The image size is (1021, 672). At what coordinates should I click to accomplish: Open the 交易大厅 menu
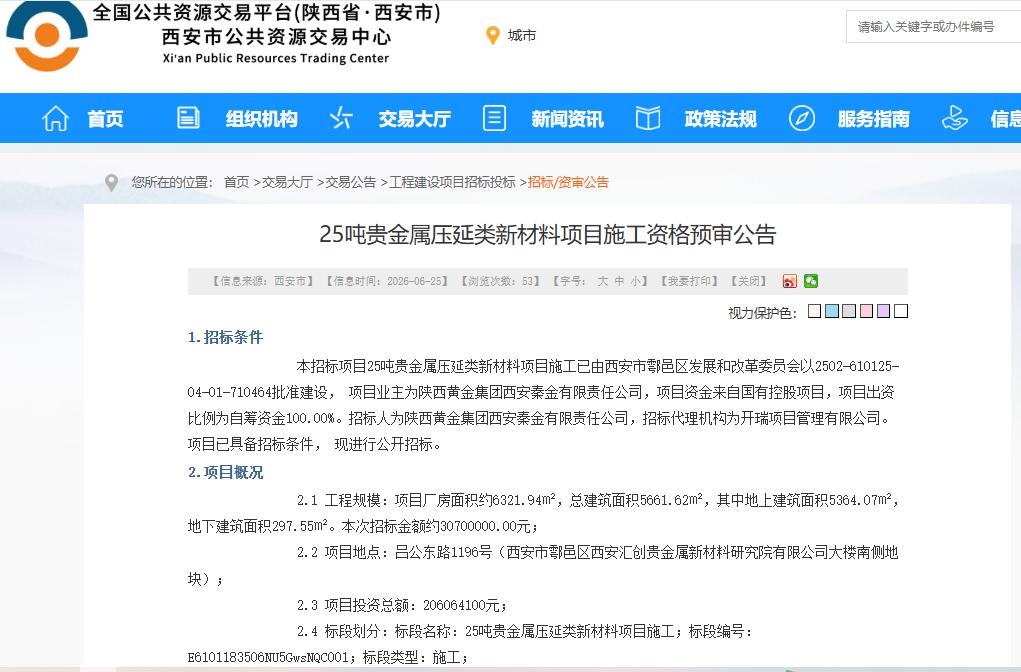[414, 119]
